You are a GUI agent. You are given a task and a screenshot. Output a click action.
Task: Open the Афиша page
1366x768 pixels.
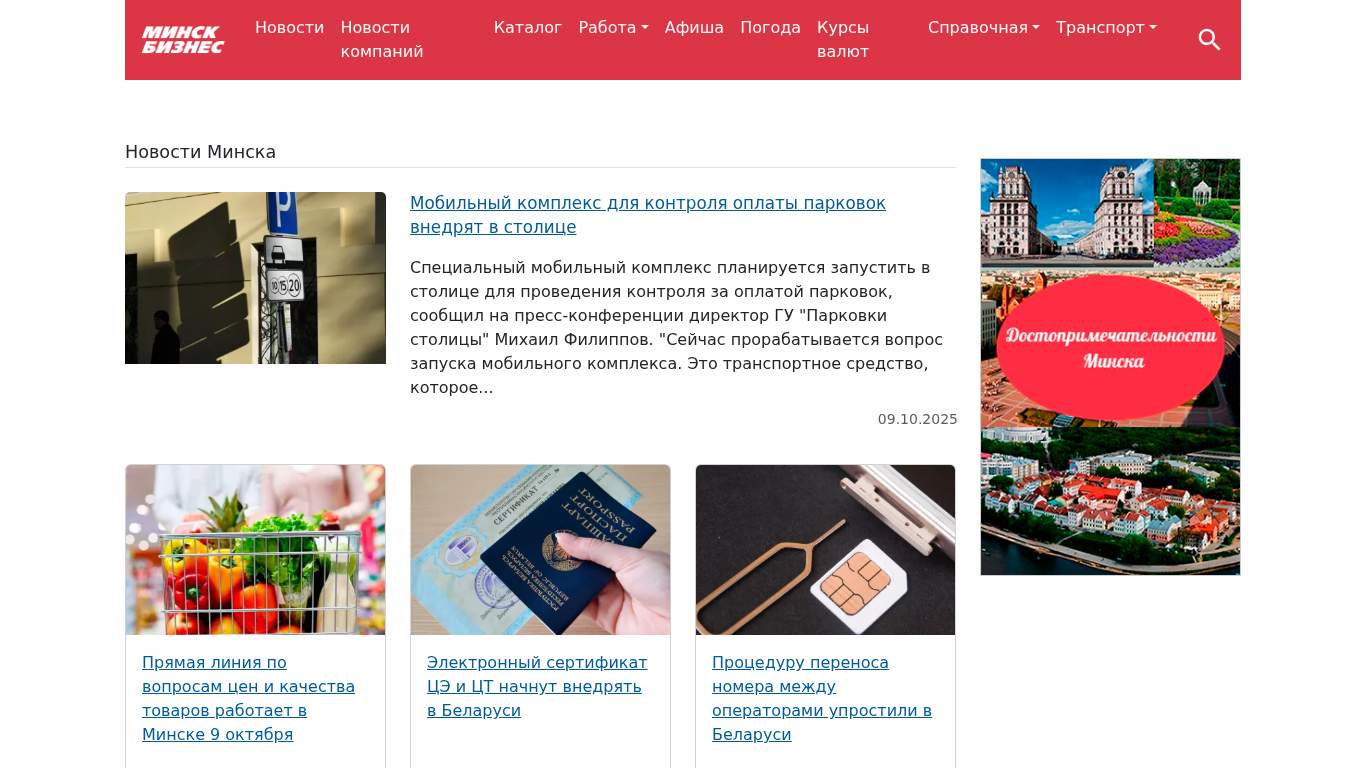click(x=694, y=28)
